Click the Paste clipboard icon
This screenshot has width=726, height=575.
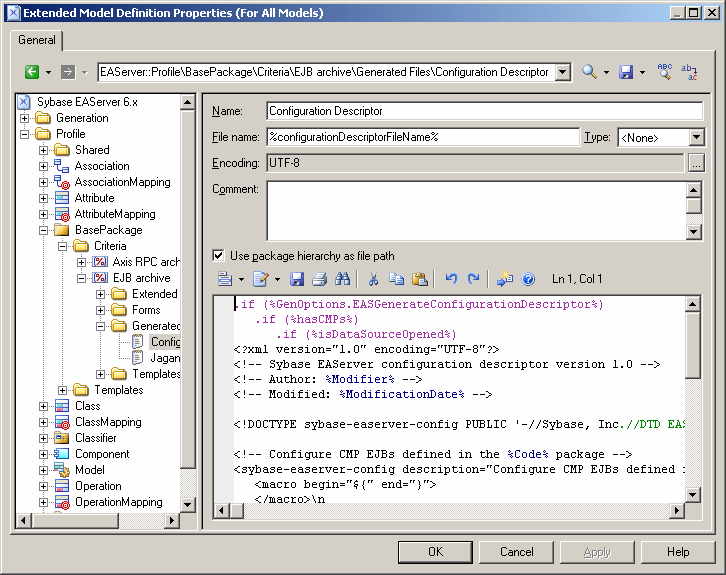(x=419, y=279)
